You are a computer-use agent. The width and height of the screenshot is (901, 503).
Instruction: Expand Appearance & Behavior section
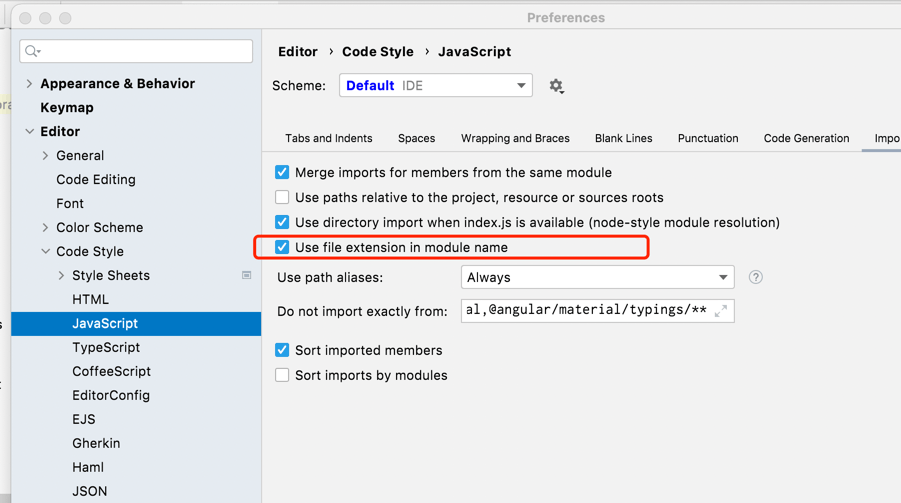pyautogui.click(x=29, y=83)
